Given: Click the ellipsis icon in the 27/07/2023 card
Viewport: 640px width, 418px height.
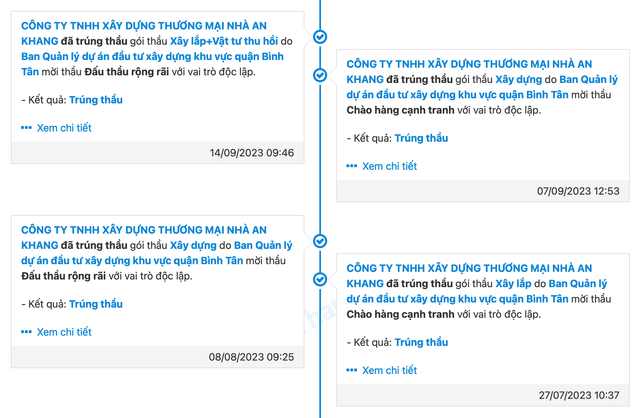Looking at the screenshot, I should click(x=352, y=370).
